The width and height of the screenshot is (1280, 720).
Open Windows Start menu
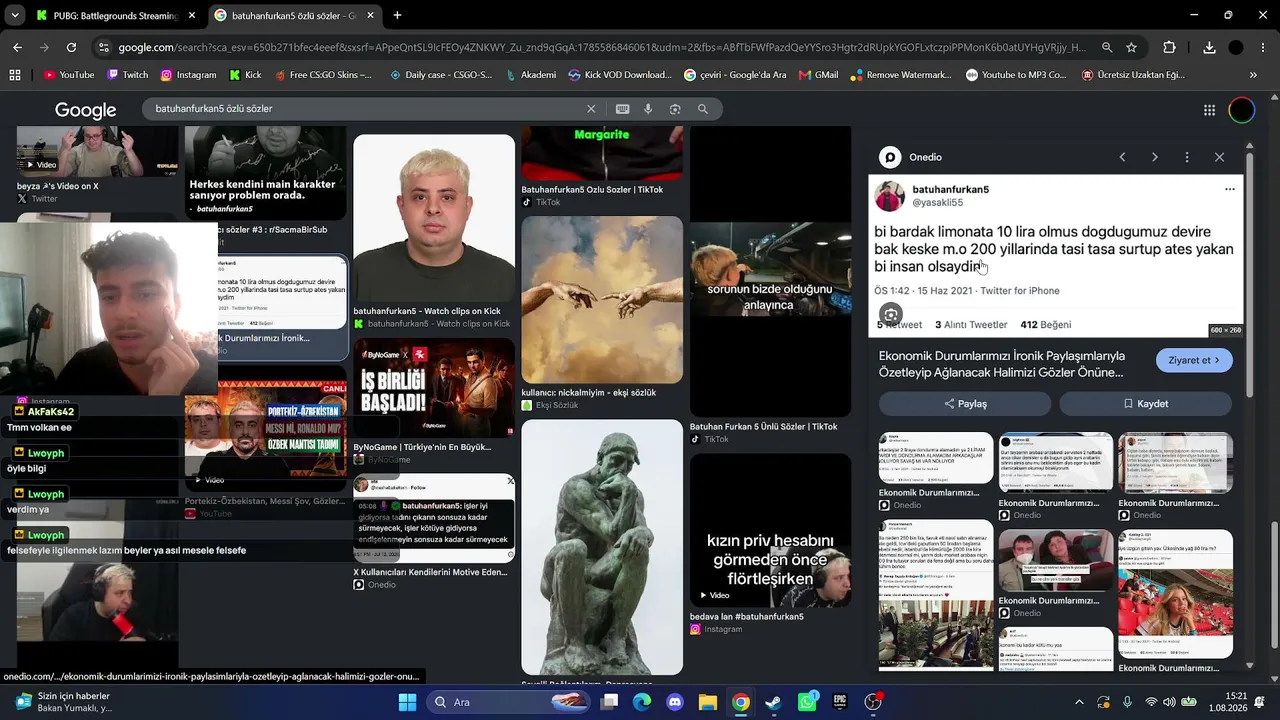click(x=407, y=702)
